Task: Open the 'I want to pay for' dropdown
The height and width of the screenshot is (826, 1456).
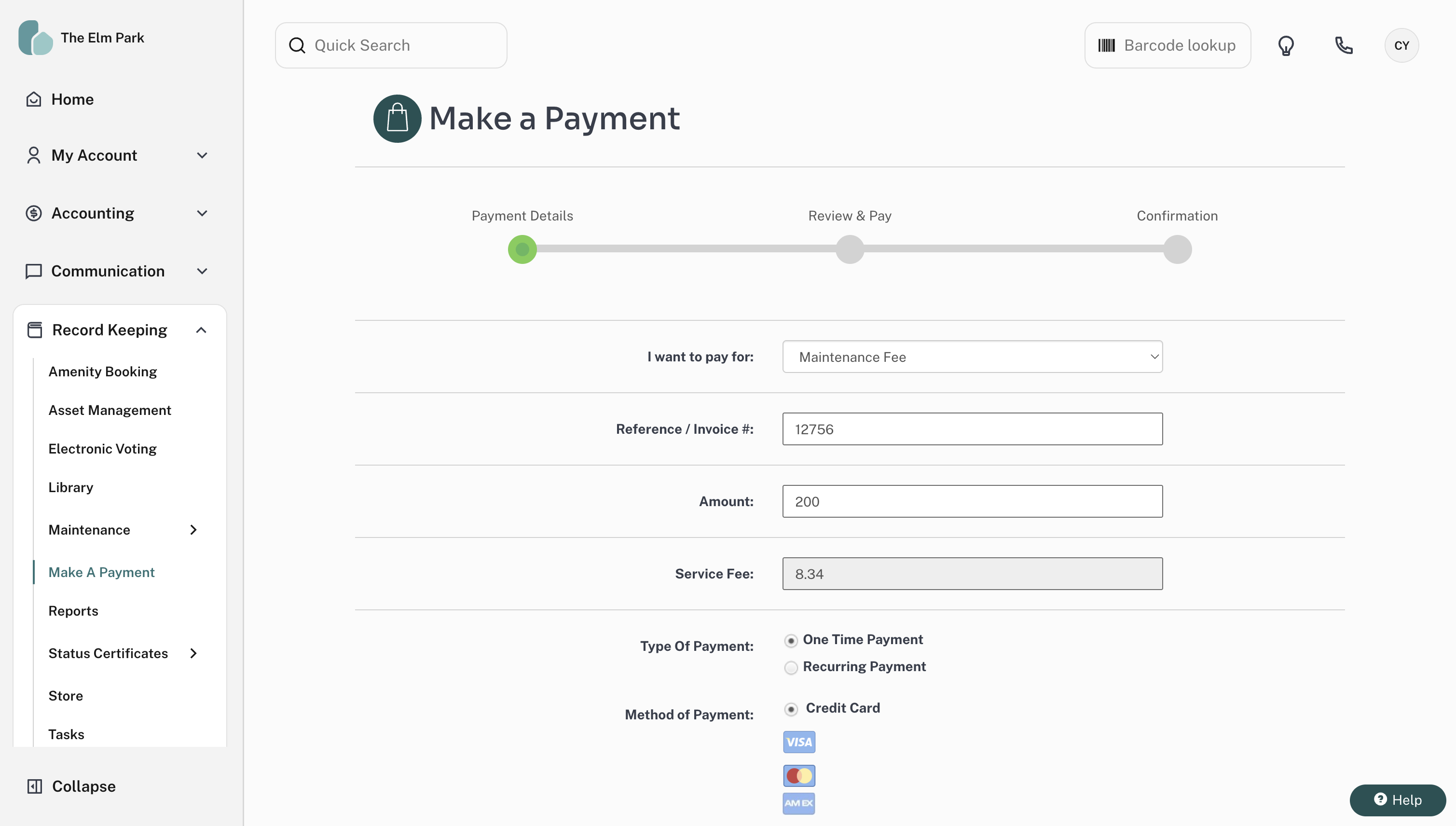Action: (972, 357)
